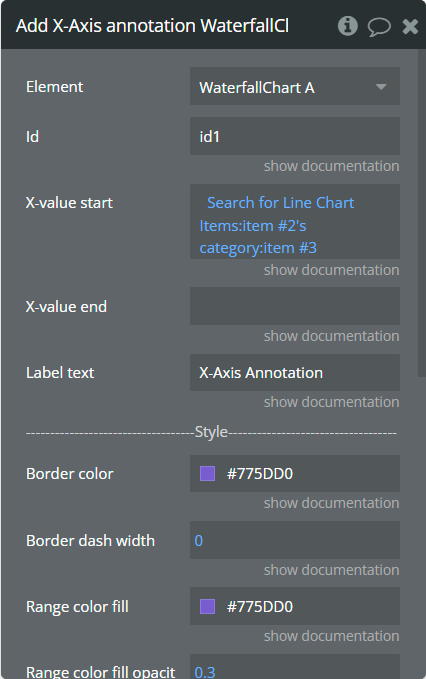Select the empty X-value end field
The width and height of the screenshot is (426, 679).
tap(294, 306)
